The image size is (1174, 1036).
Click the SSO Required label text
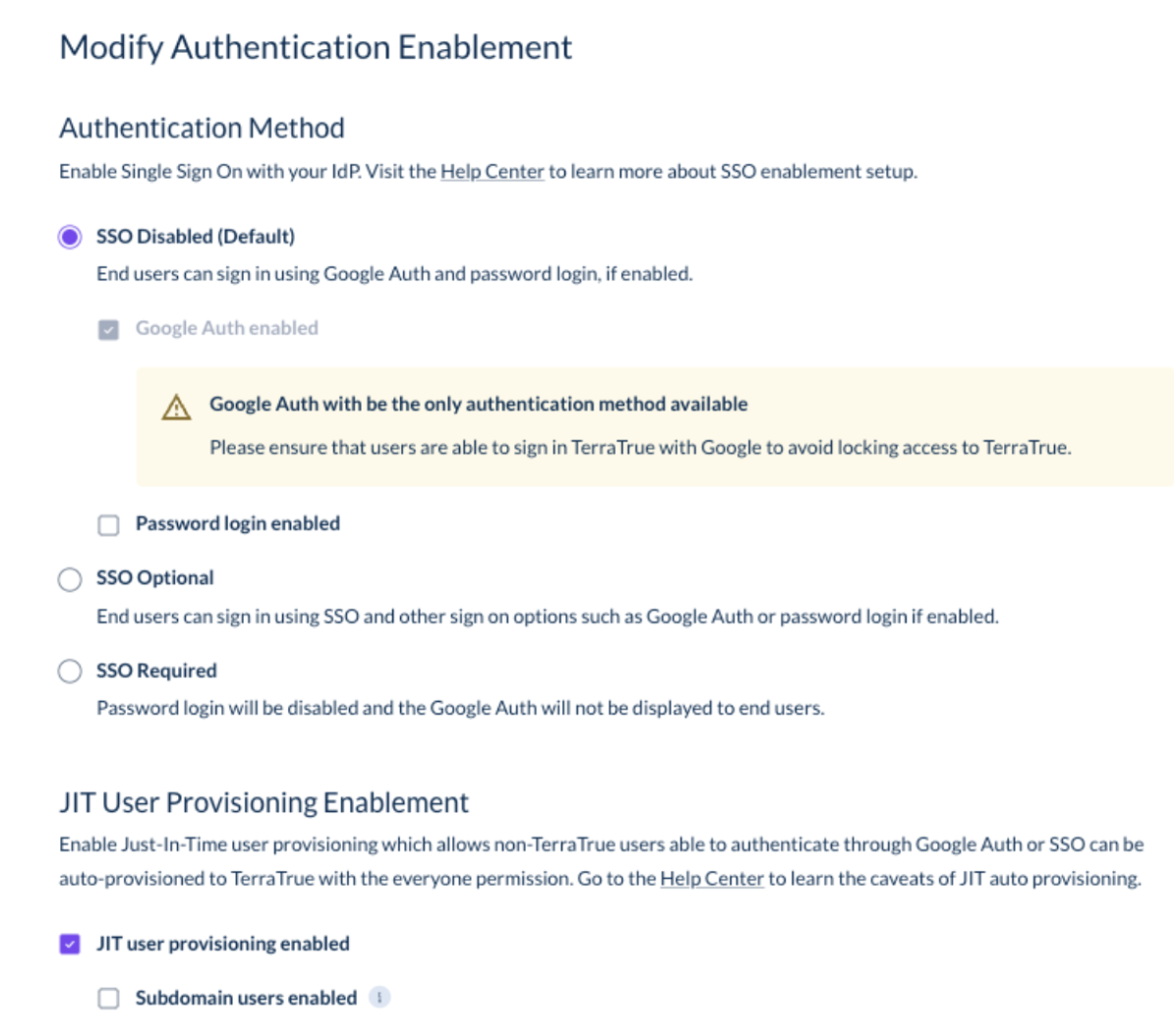tap(156, 670)
